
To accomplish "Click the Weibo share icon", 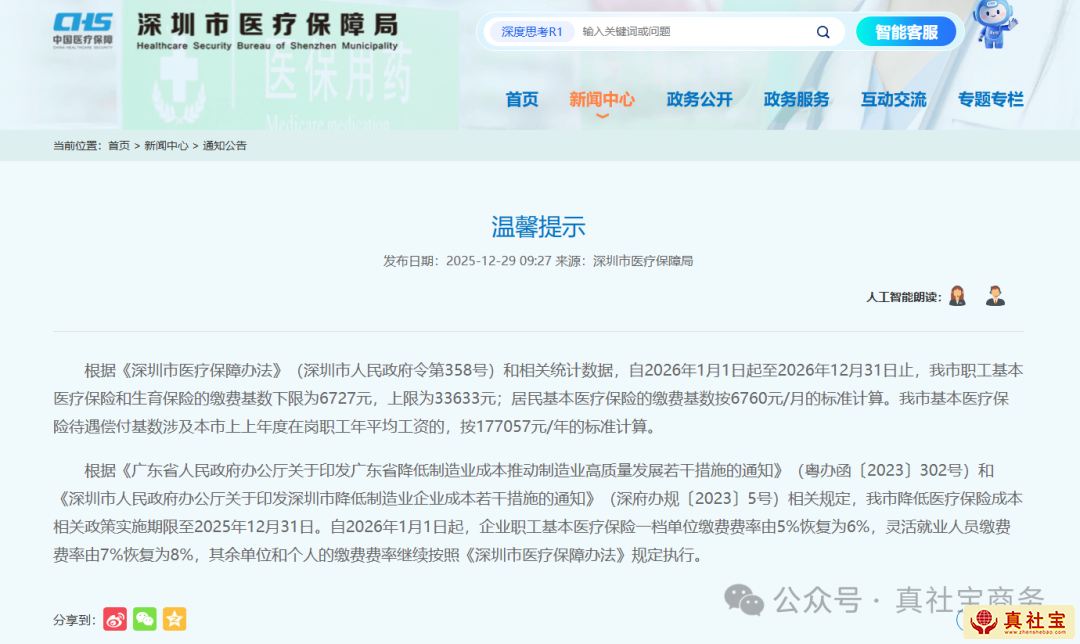I will pos(114,620).
